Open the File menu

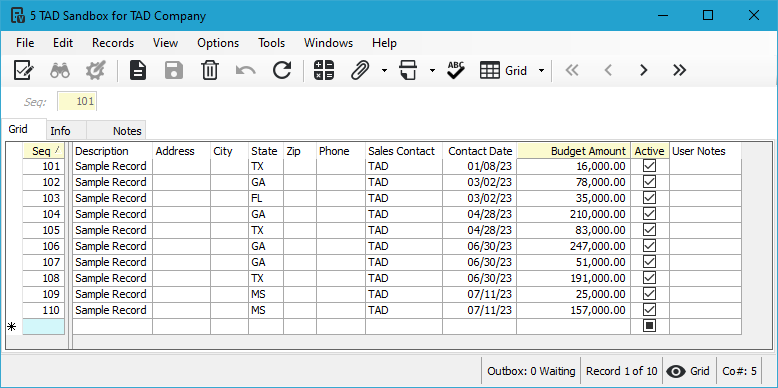coord(25,43)
